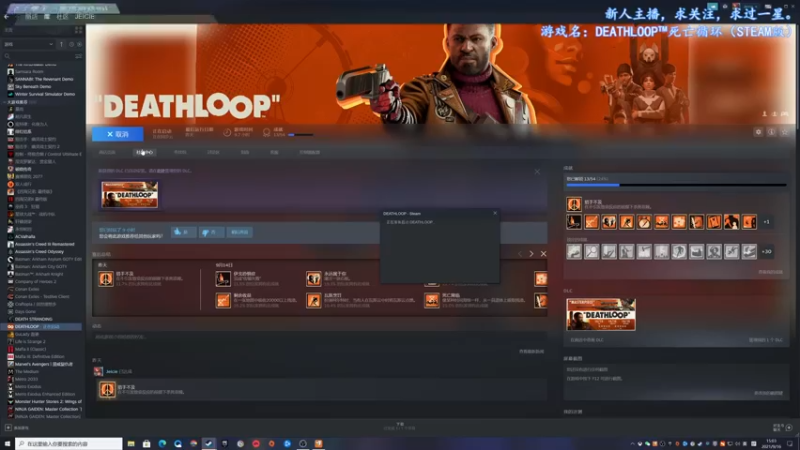The height and width of the screenshot is (450, 800).
Task: Click today's unlocked achievement icon in activity
Action: [x=106, y=279]
